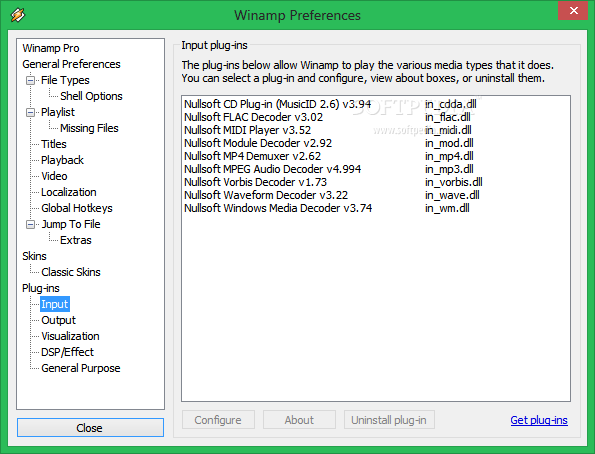Screen dimensions: 595x454
Task: Select Global Hotkeys in the tree
Action: (77, 208)
